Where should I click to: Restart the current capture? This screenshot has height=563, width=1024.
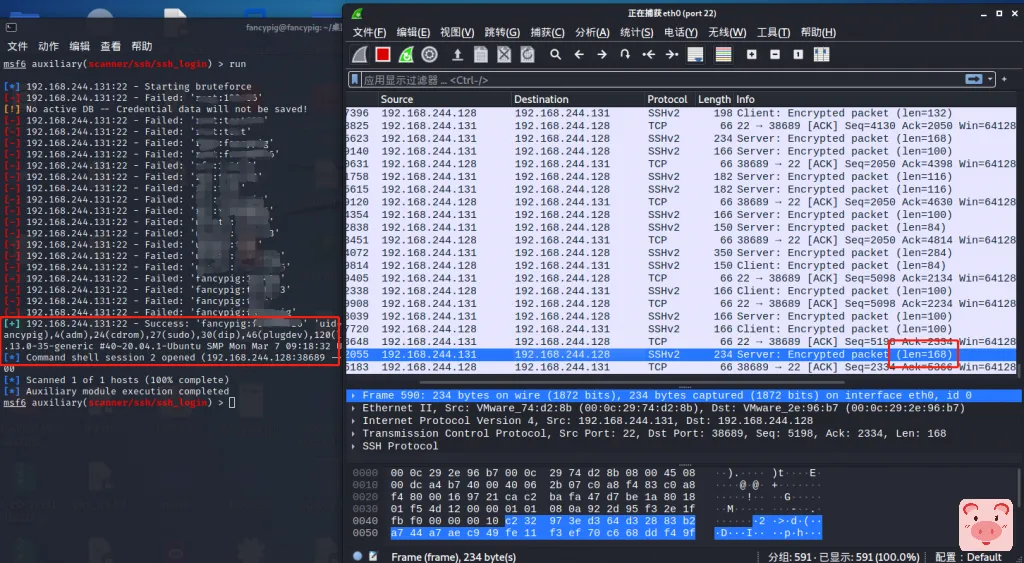click(x=406, y=55)
